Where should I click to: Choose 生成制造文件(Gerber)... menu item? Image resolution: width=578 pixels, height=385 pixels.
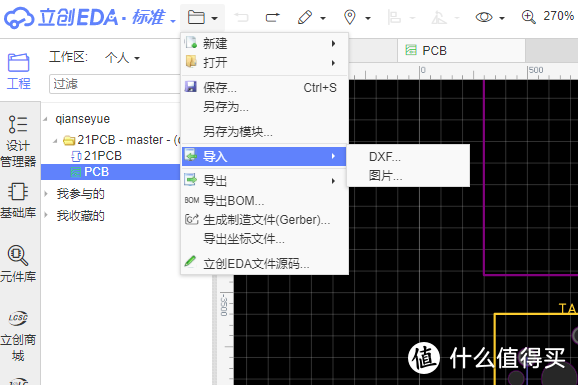[264, 220]
